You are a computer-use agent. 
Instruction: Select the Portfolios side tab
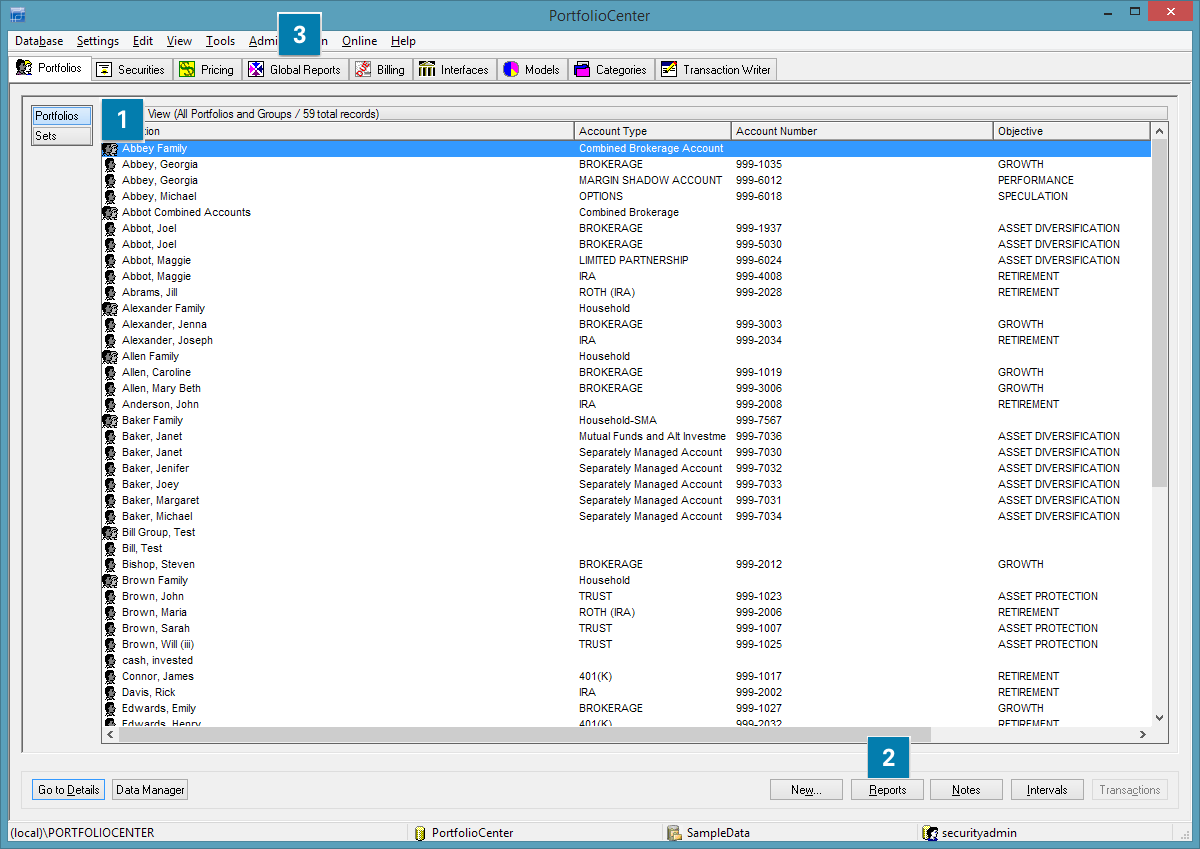[x=62, y=116]
